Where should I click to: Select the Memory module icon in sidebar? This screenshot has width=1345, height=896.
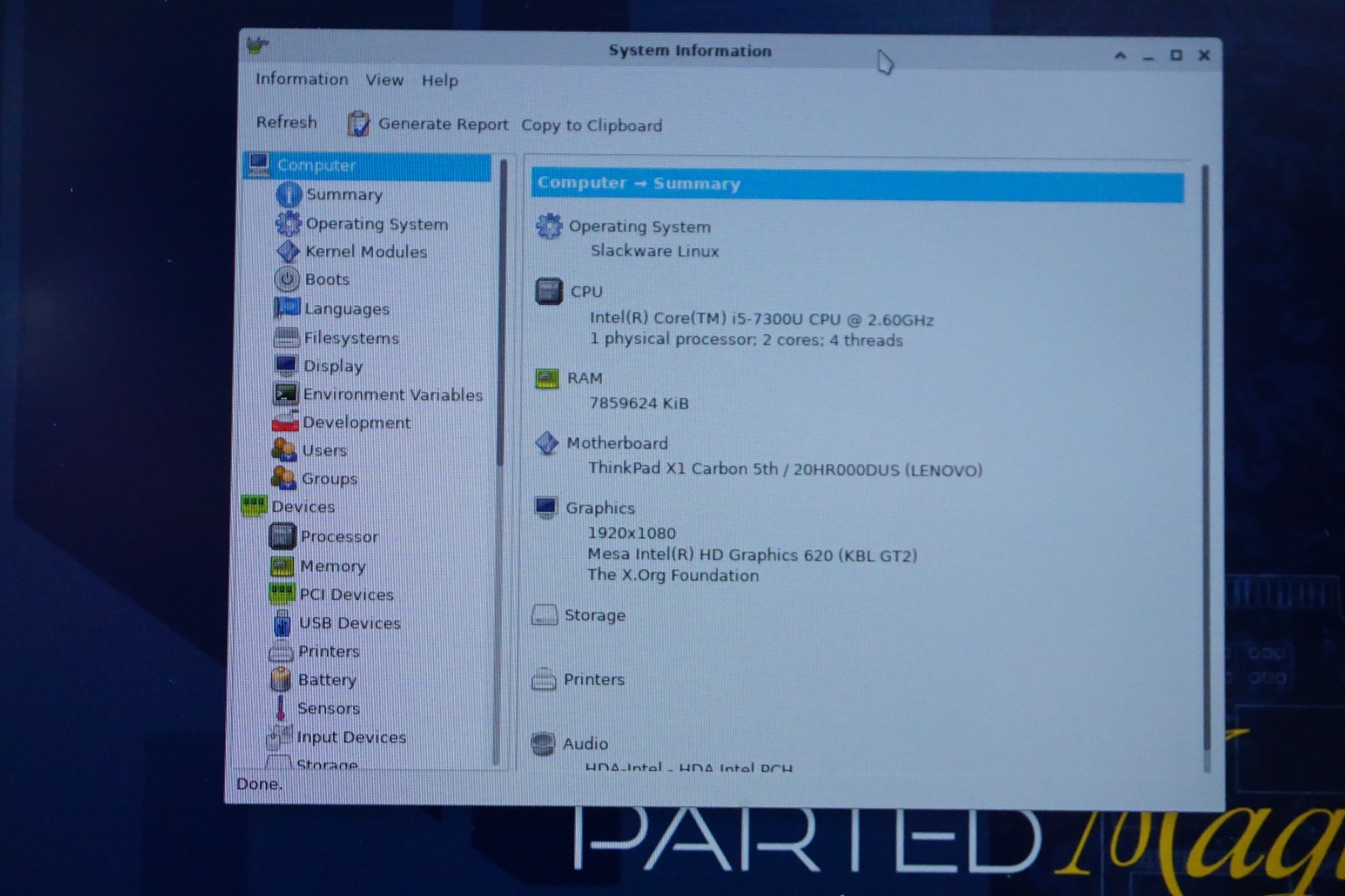(x=282, y=566)
